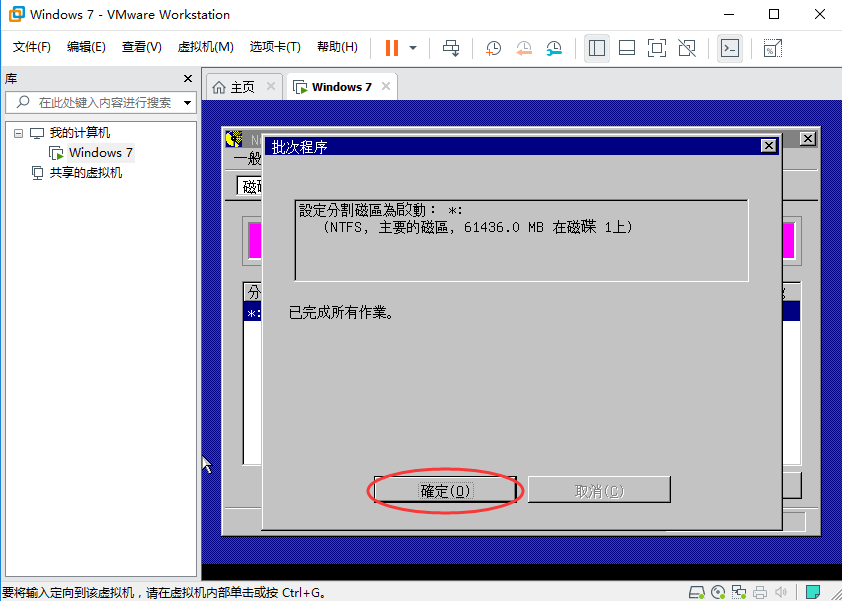Click the 取消(C) button in batch dialog
Viewport: 842px width, 601px height.
point(599,490)
